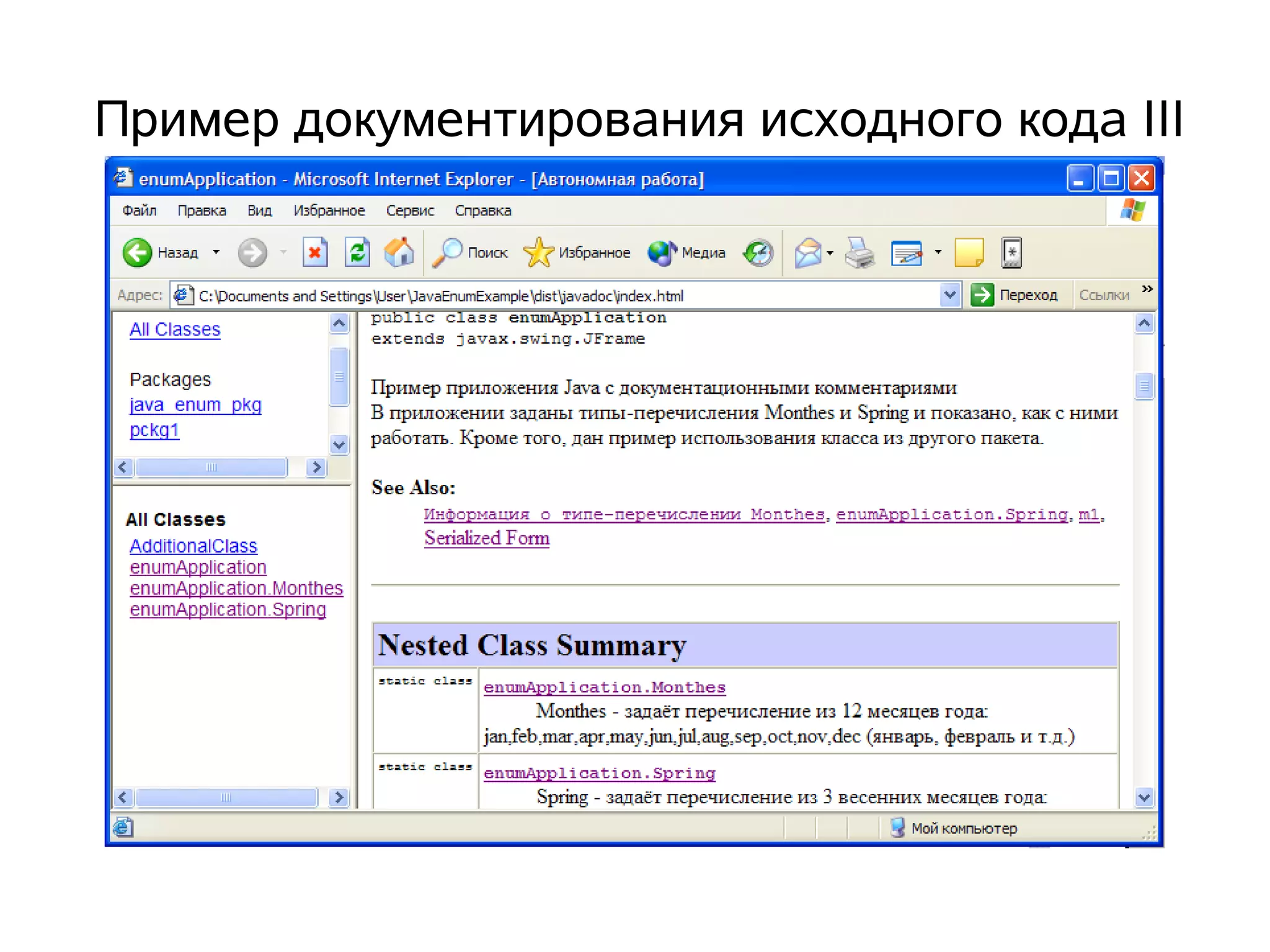Open the pckg1 package link

pyautogui.click(x=154, y=430)
